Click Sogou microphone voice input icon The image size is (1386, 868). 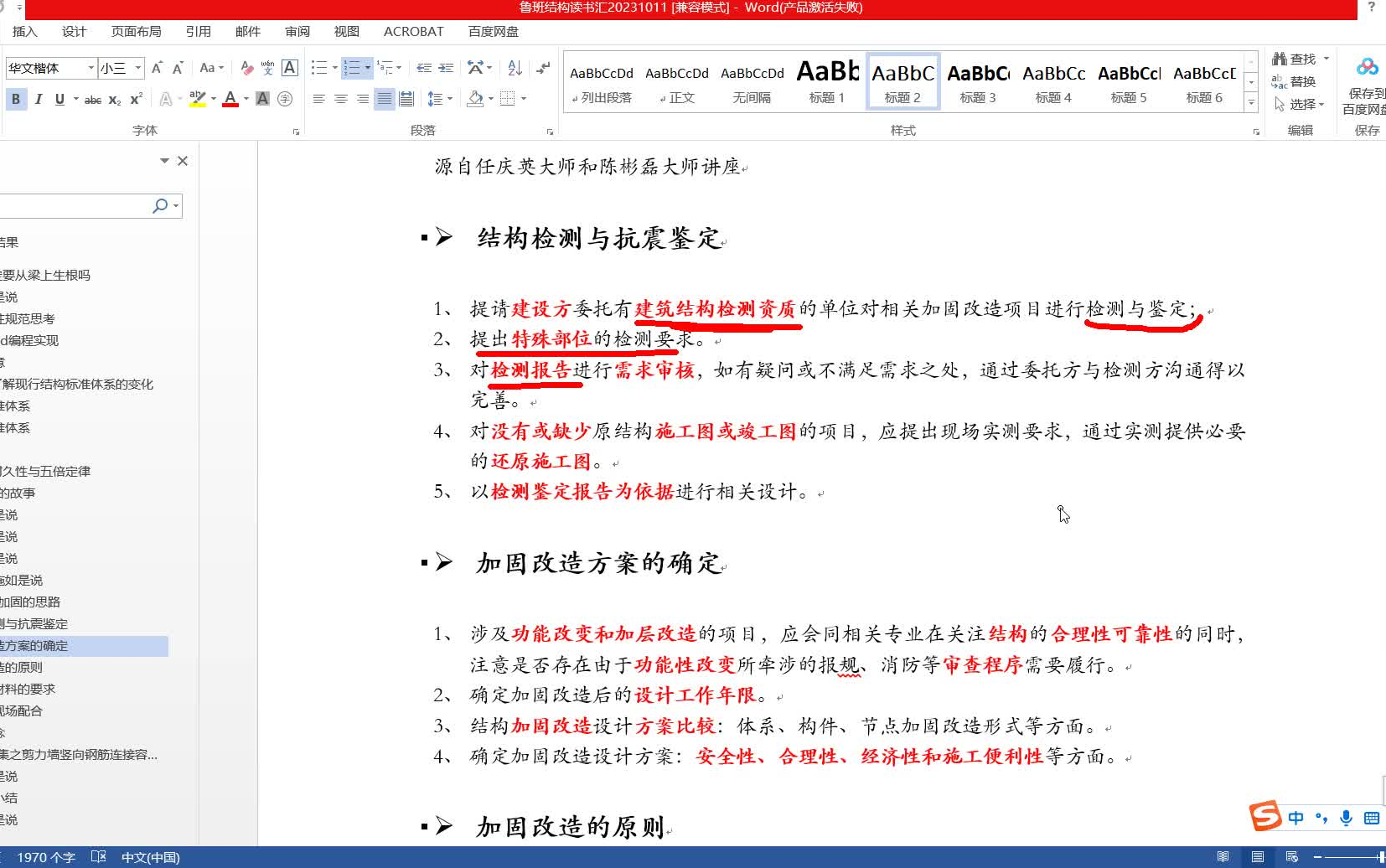[x=1346, y=818]
